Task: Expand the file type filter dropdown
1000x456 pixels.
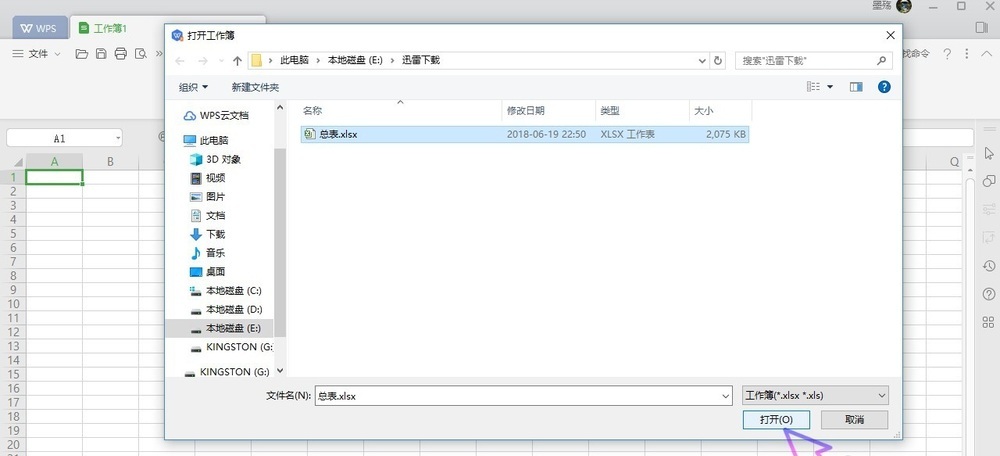Action: tap(881, 395)
